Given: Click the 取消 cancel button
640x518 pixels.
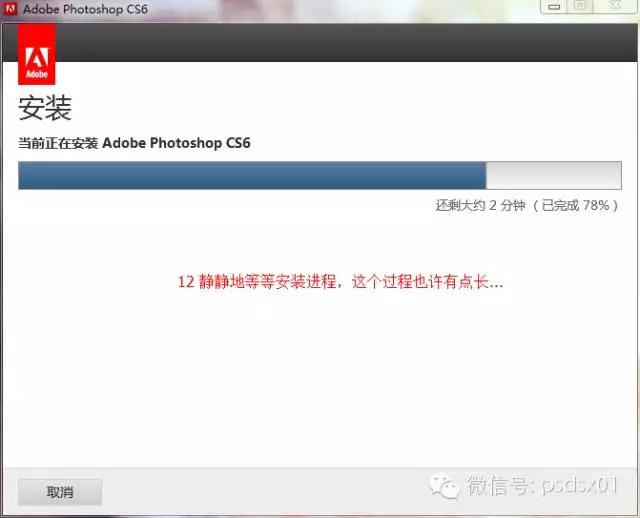Looking at the screenshot, I should coord(60,492).
